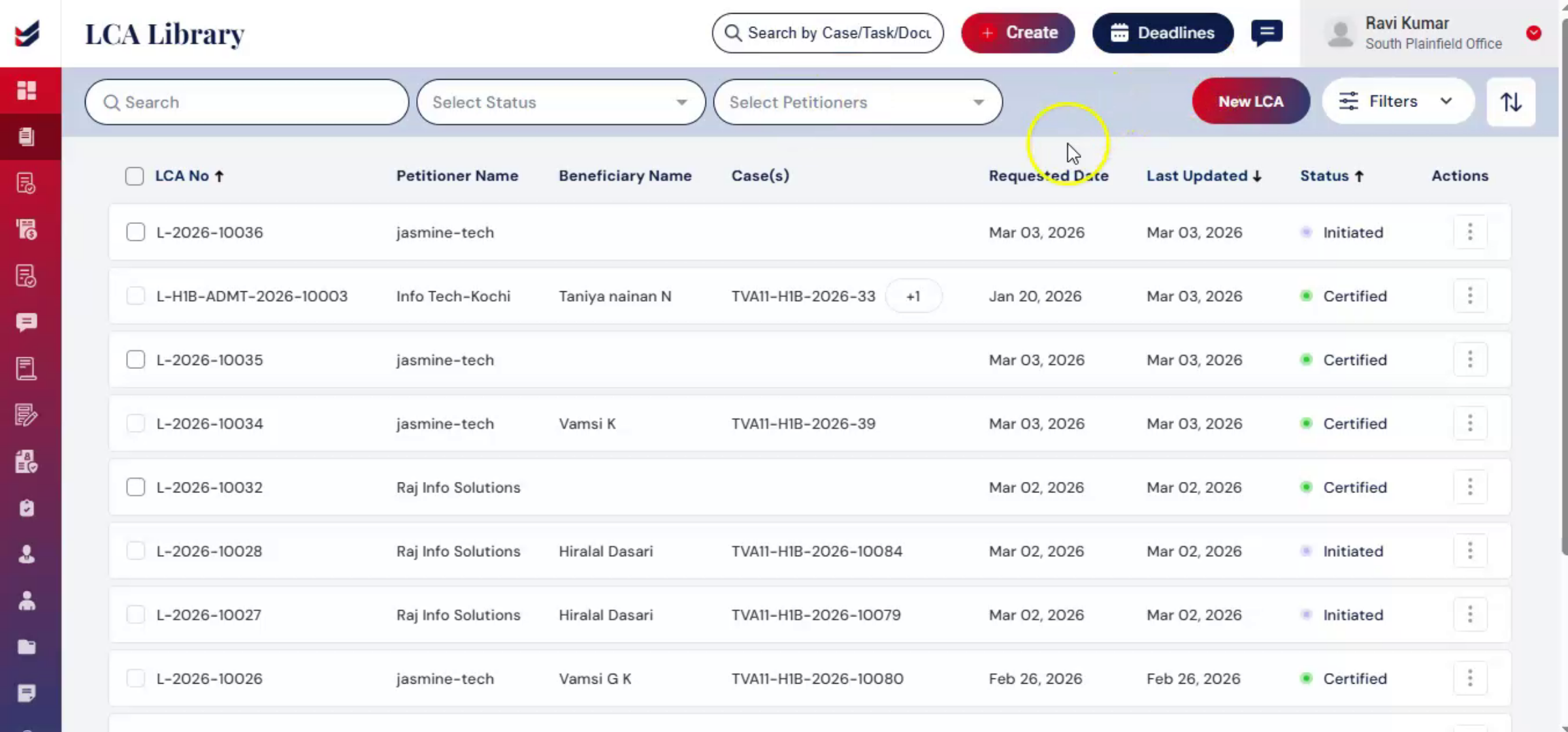Open the document with pencil sidebar icon
The width and height of the screenshot is (1568, 732).
point(27,415)
